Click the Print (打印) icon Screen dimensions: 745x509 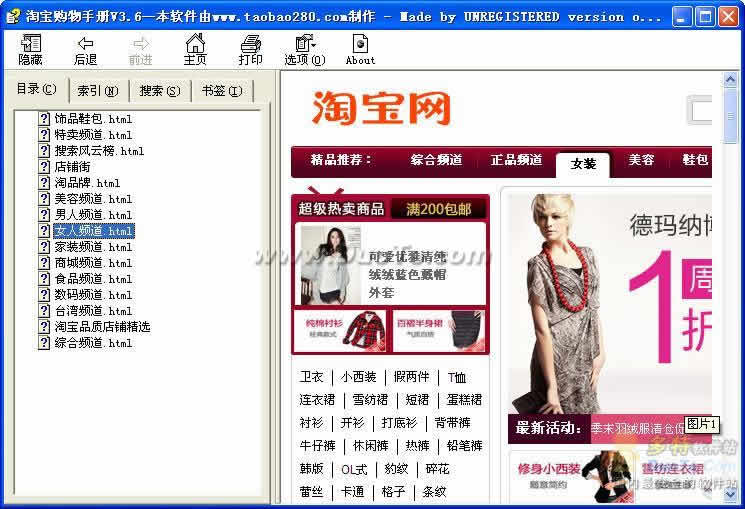pos(250,49)
